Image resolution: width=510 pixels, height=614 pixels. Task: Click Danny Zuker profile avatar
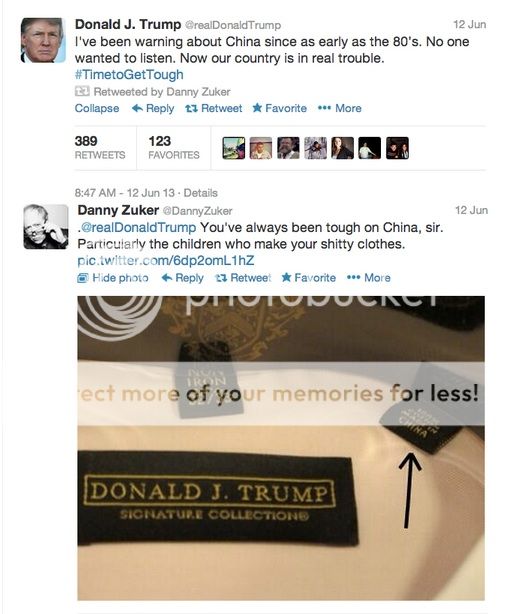(46, 226)
